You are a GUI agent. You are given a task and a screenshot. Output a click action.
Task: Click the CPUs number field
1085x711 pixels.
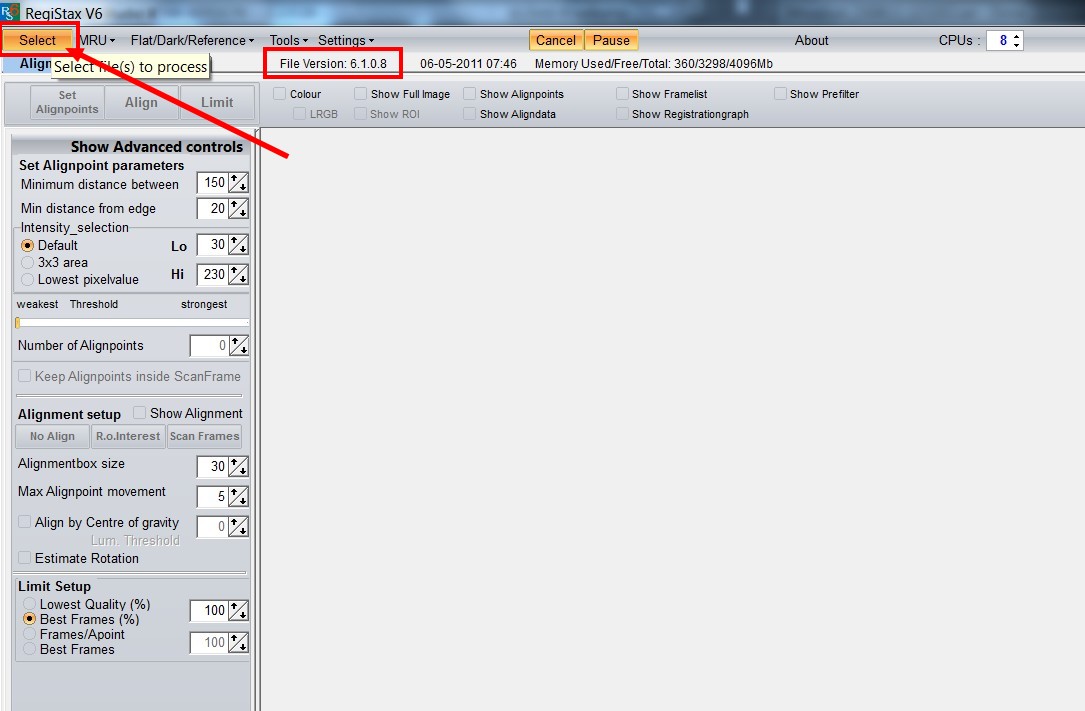(x=999, y=41)
